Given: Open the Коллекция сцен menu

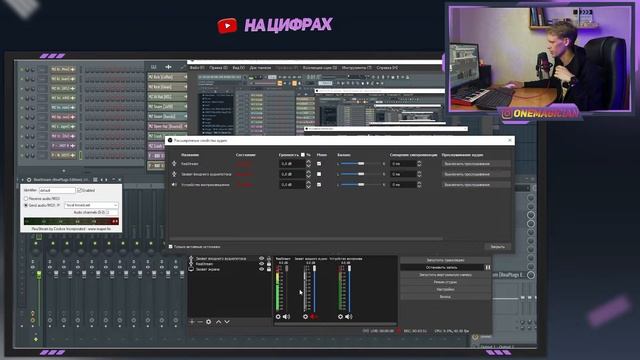Looking at the screenshot, I should [320, 68].
